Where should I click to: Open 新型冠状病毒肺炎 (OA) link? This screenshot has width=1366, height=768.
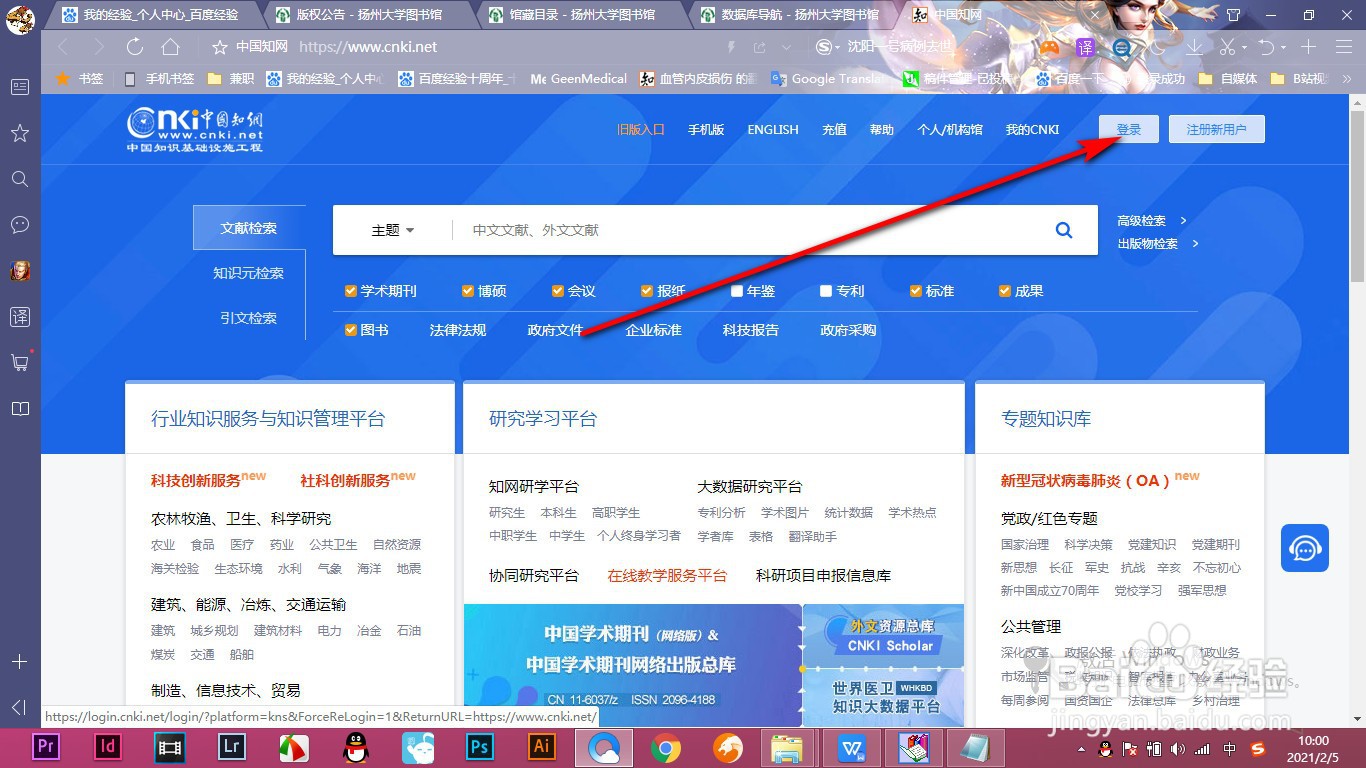1085,480
